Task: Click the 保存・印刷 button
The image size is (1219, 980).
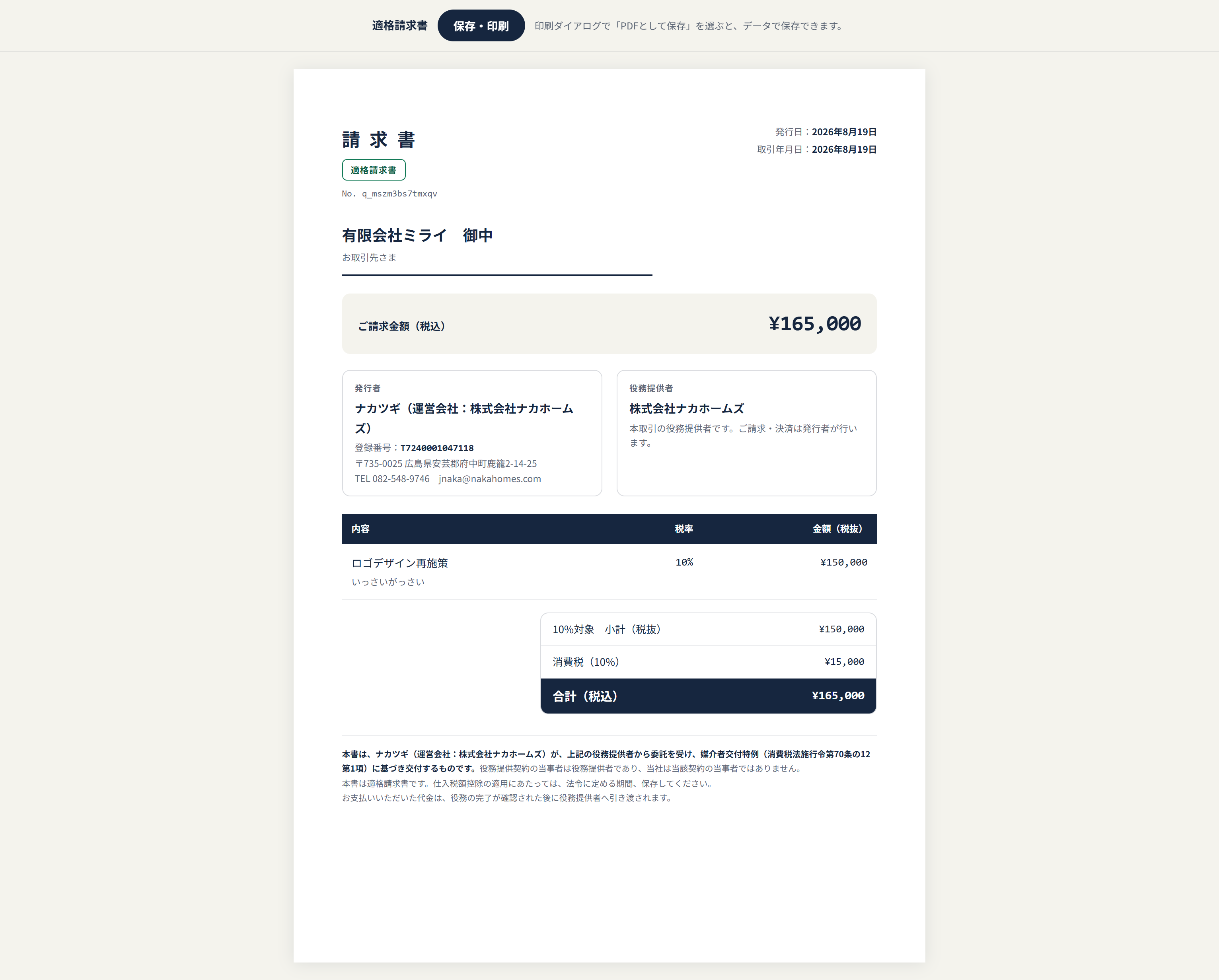Action: pyautogui.click(x=481, y=25)
